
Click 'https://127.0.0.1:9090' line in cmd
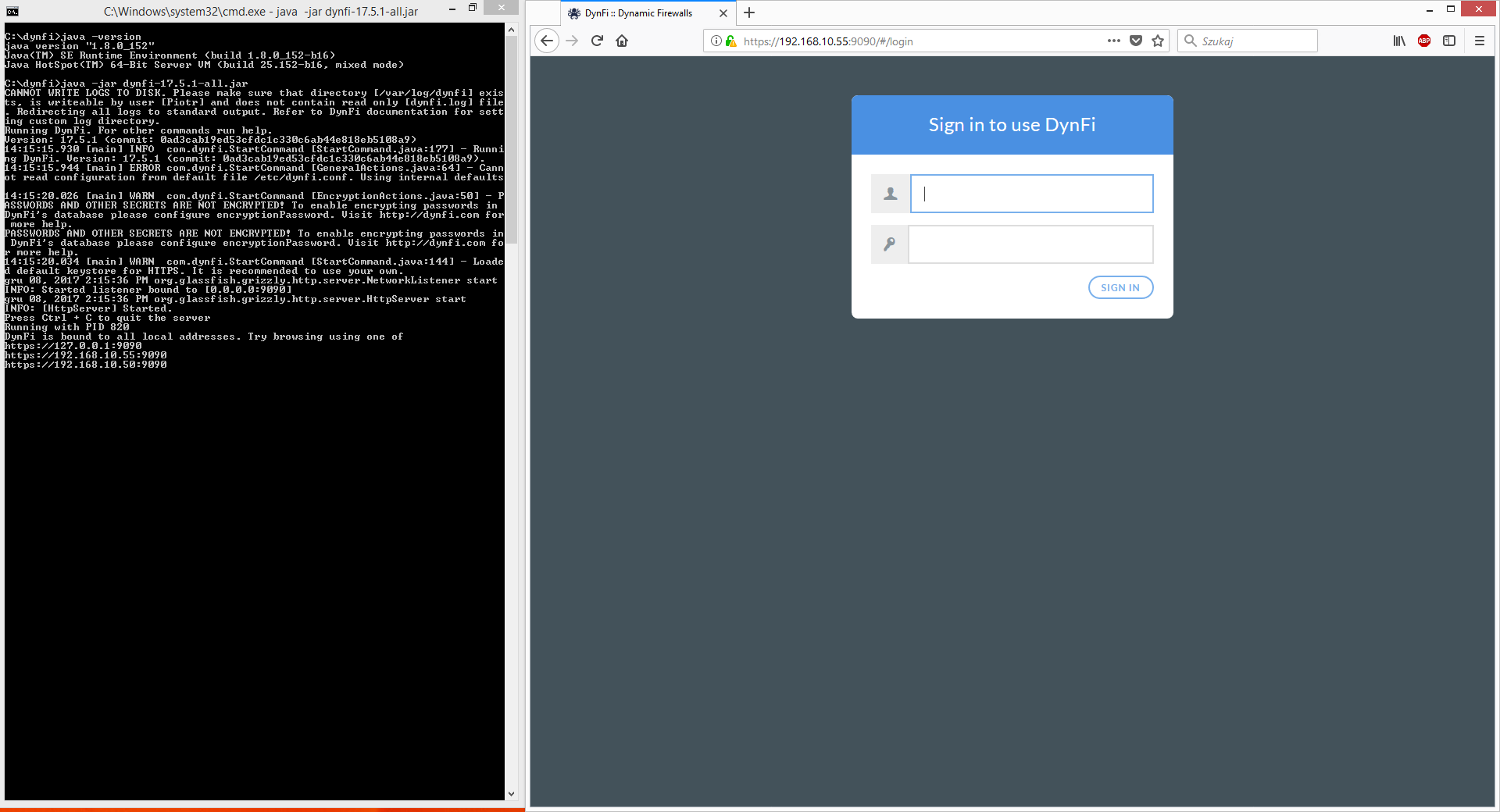73,346
